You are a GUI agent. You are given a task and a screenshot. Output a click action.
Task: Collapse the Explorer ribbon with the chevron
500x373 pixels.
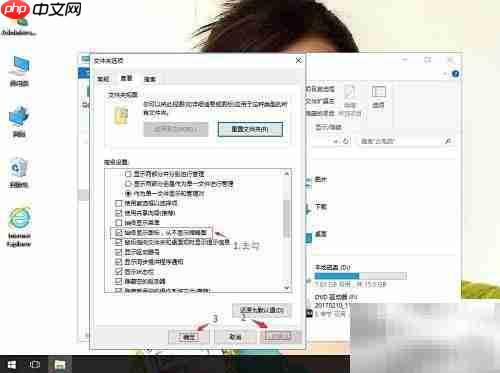tap(446, 74)
